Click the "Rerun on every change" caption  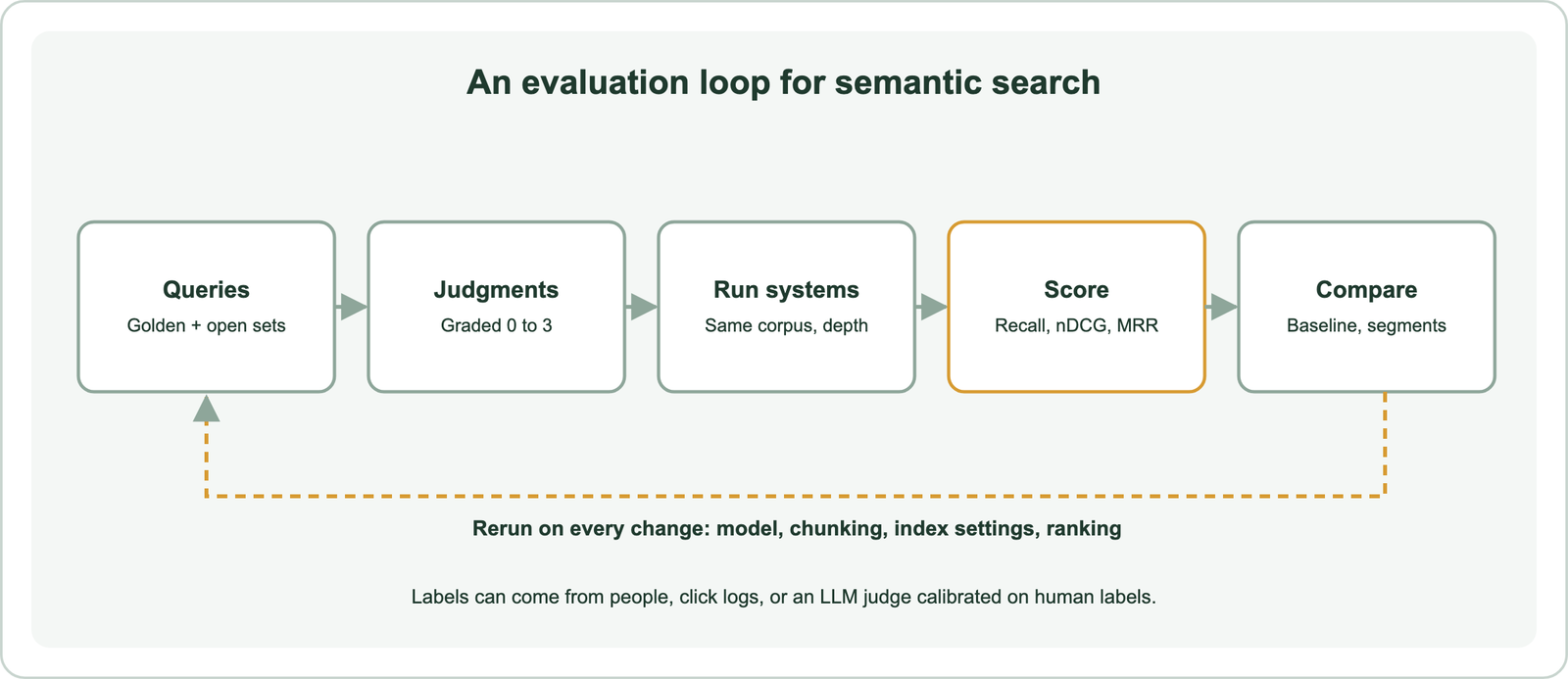[797, 529]
